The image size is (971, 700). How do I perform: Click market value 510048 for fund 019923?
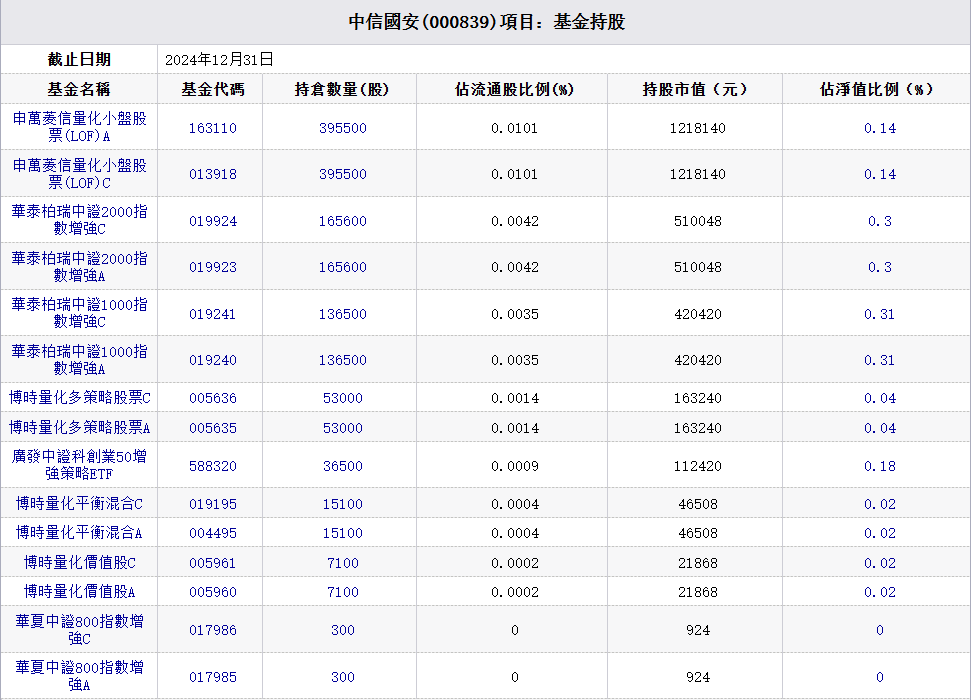[697, 267]
